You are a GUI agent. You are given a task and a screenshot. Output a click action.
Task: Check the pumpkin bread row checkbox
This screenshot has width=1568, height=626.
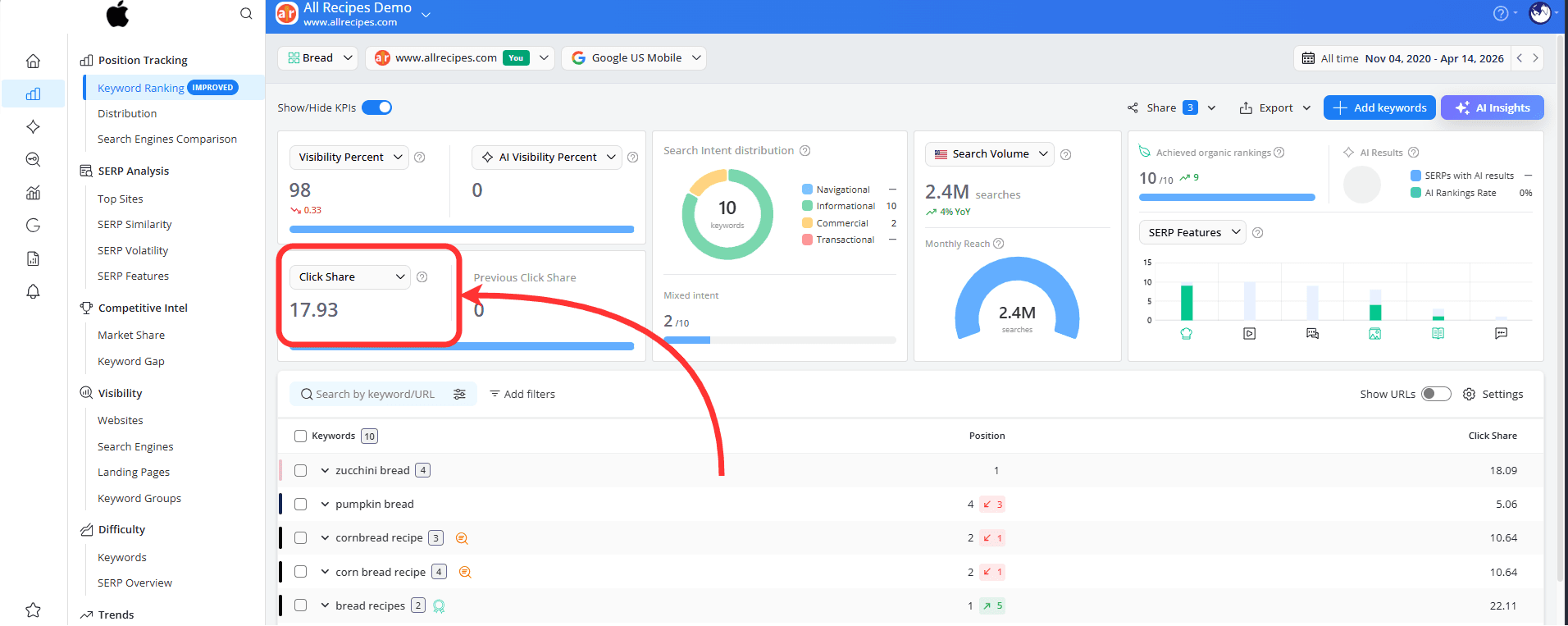pyautogui.click(x=300, y=504)
